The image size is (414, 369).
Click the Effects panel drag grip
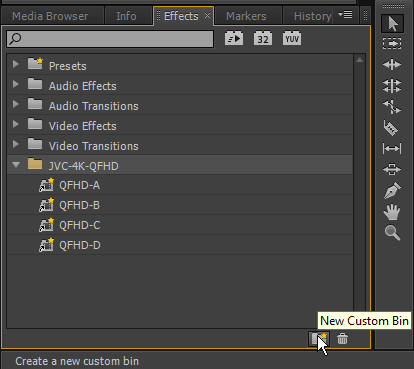tap(159, 16)
